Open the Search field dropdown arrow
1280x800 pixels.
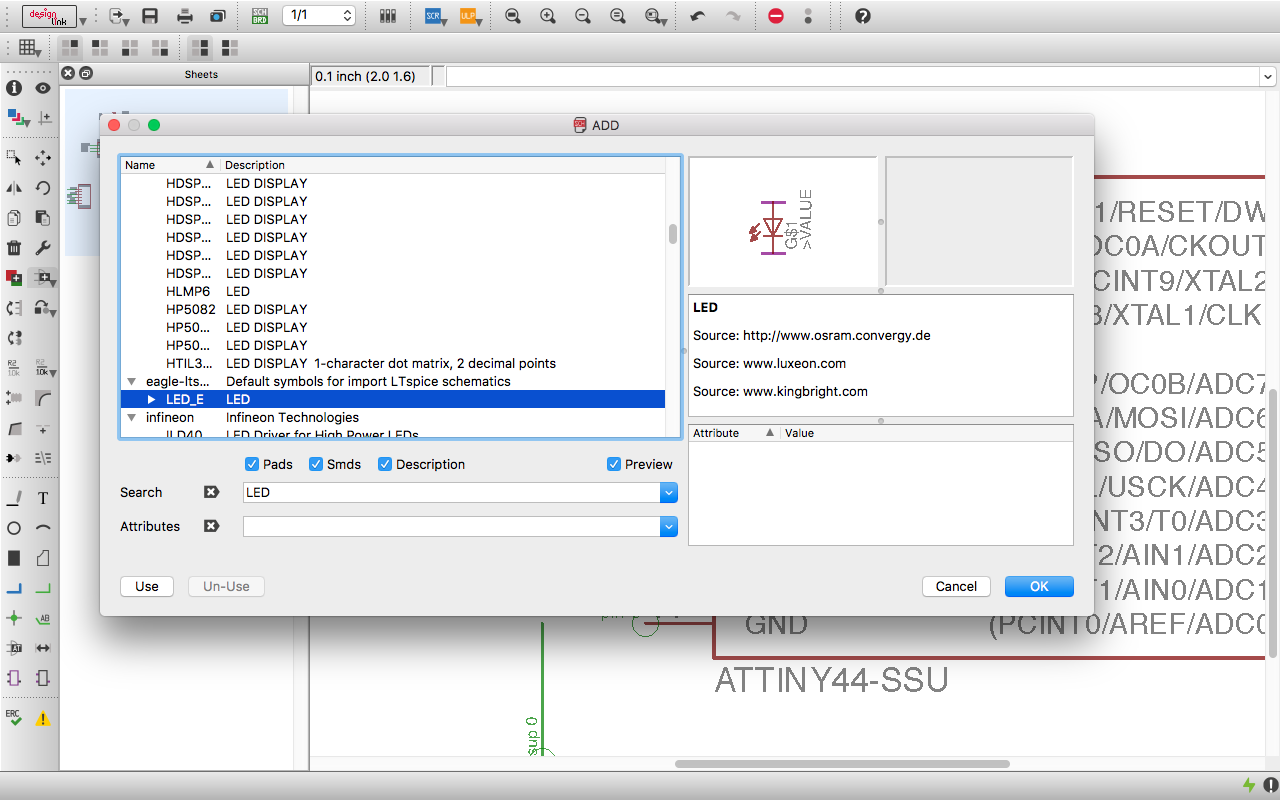tap(669, 492)
